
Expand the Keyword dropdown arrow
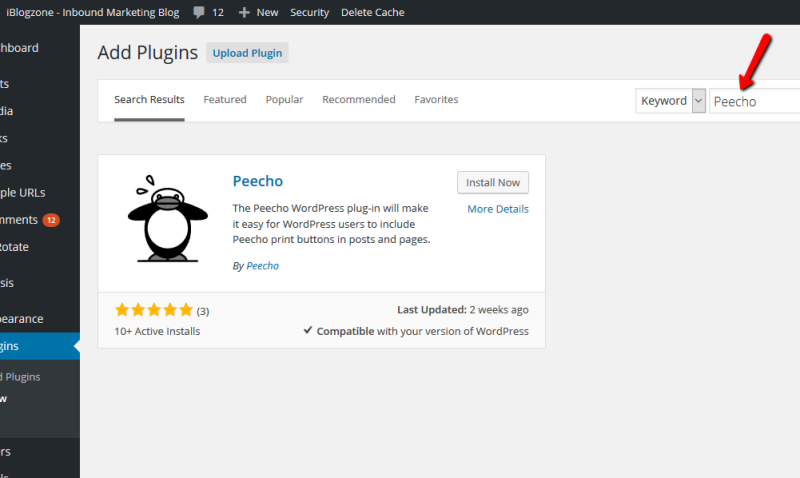pos(698,100)
